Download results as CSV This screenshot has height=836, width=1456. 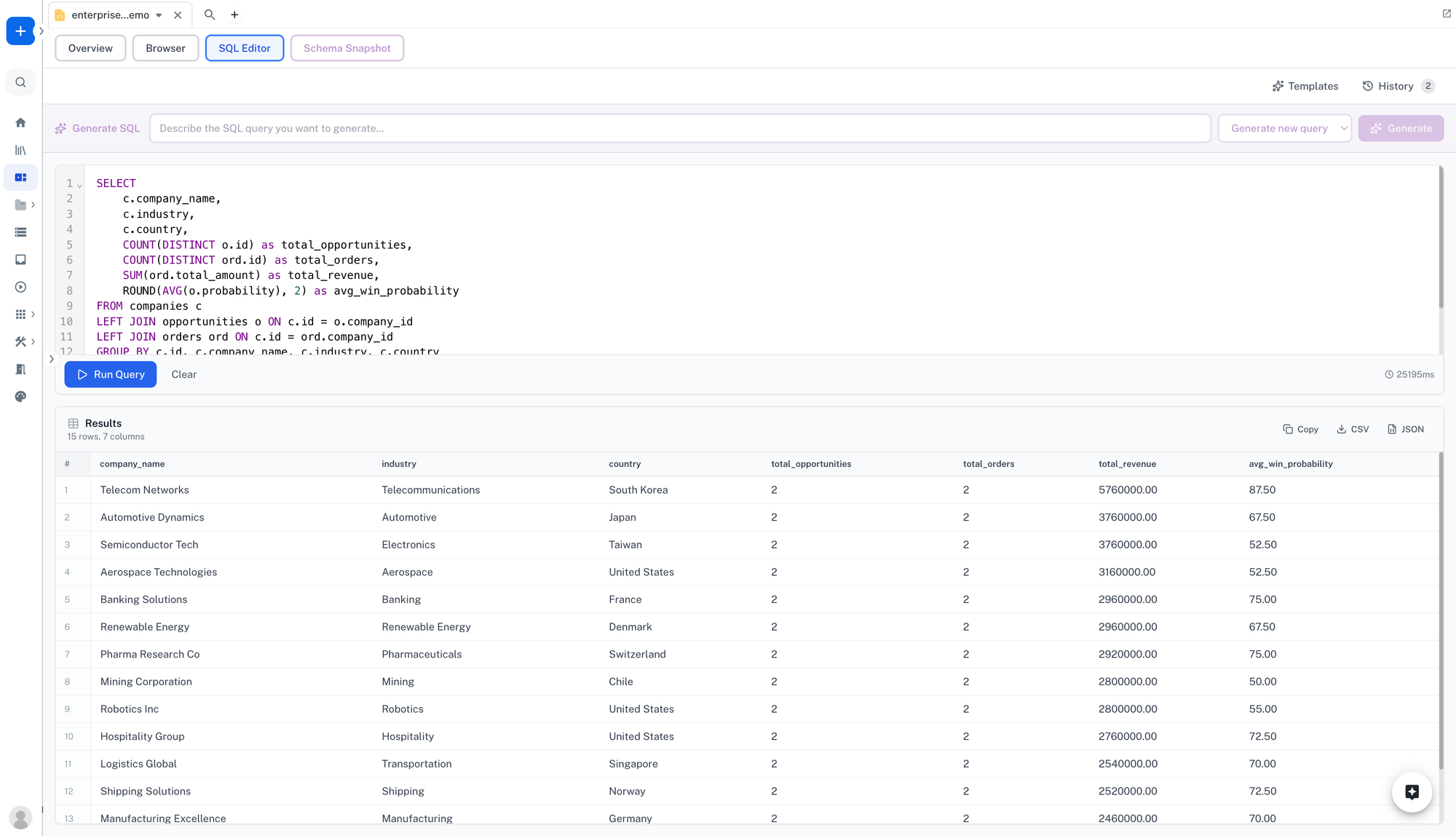point(1353,429)
